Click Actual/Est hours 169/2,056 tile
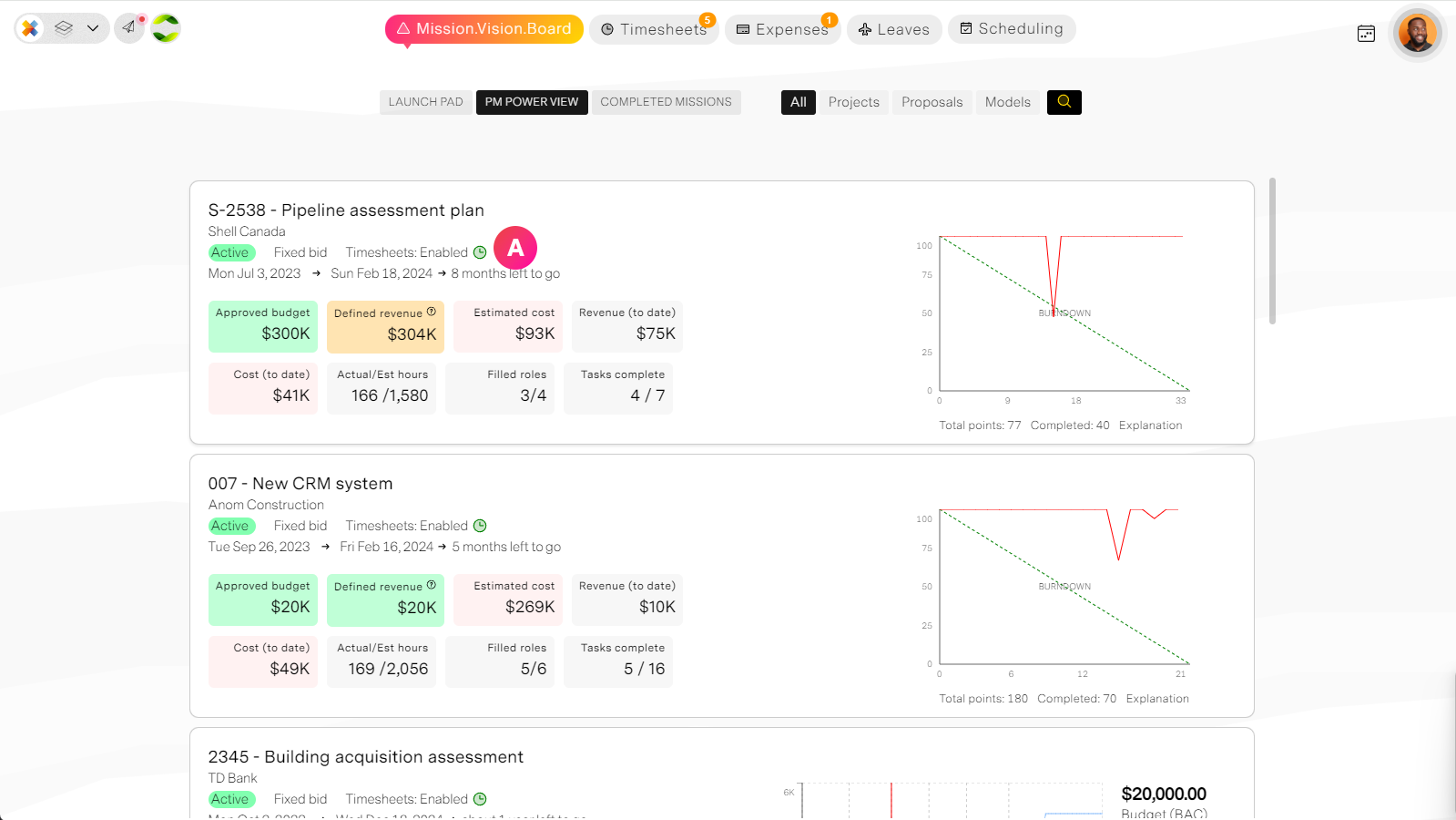Screen dimensions: 1456x820 (382, 661)
